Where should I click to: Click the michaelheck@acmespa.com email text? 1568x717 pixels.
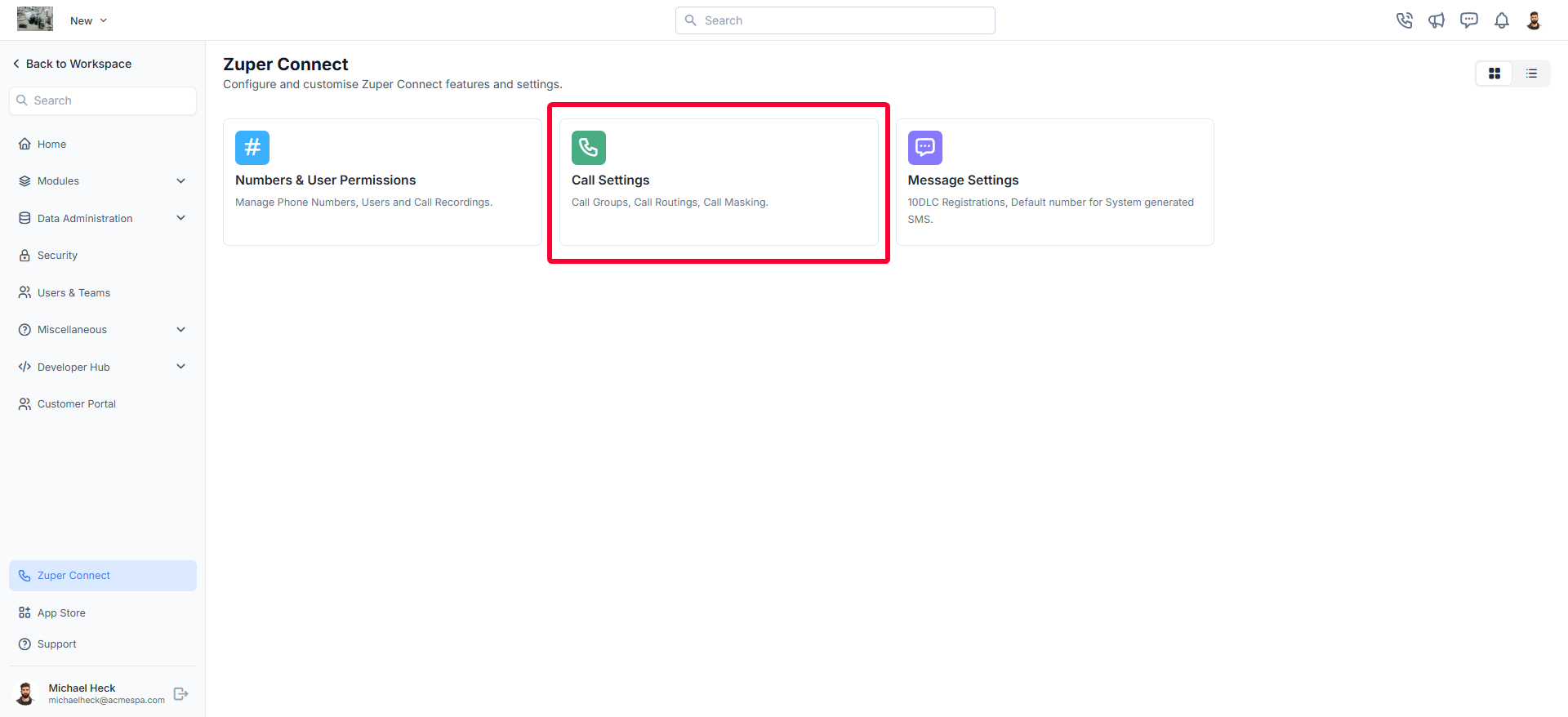106,701
